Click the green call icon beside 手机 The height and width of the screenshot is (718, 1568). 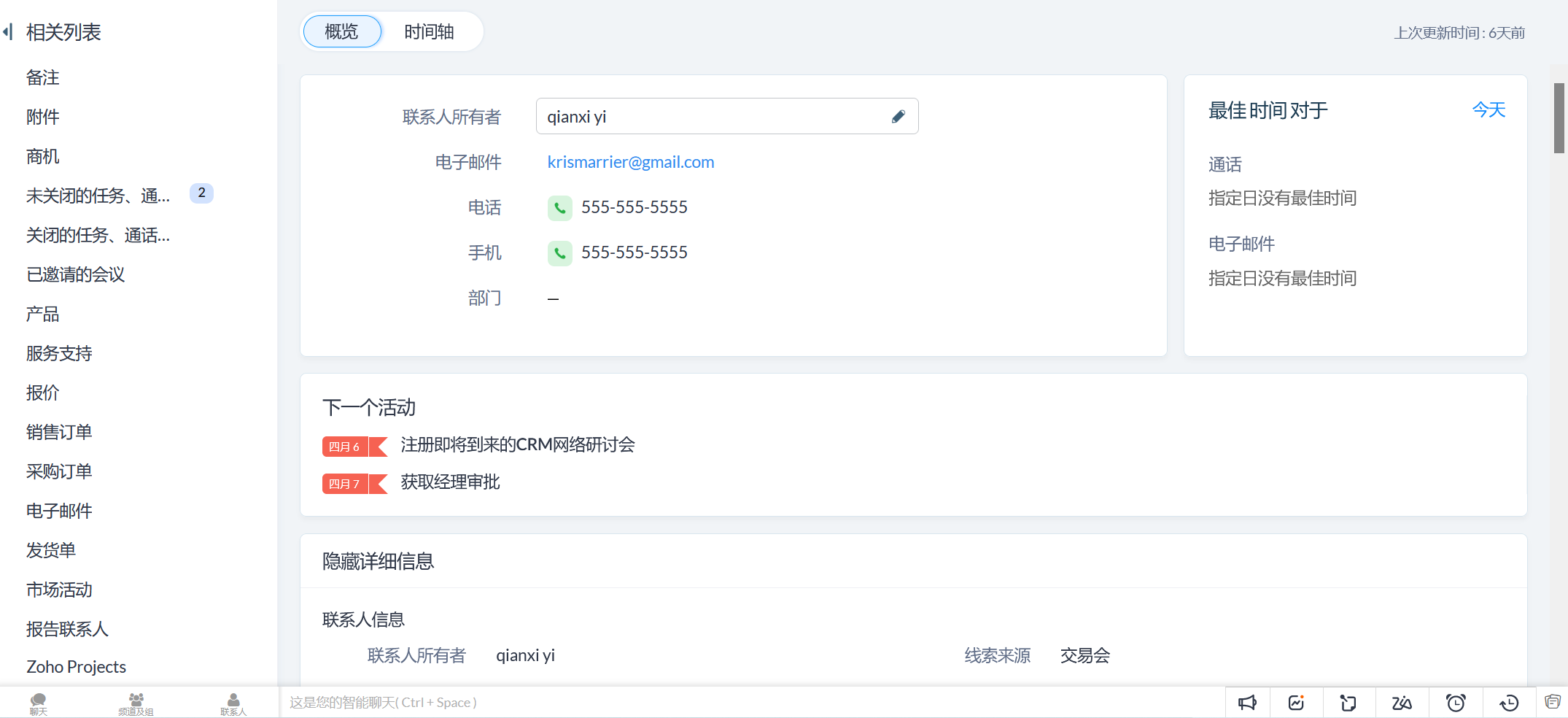[x=559, y=253]
